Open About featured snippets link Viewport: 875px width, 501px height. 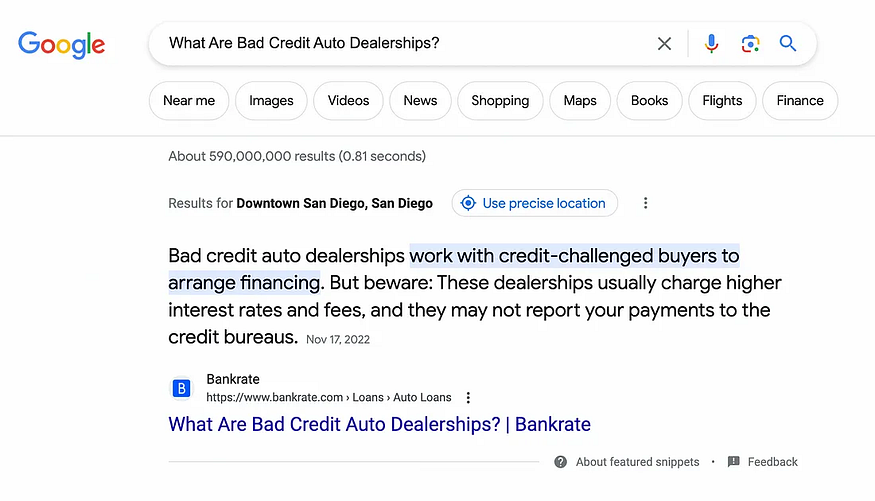click(x=637, y=462)
